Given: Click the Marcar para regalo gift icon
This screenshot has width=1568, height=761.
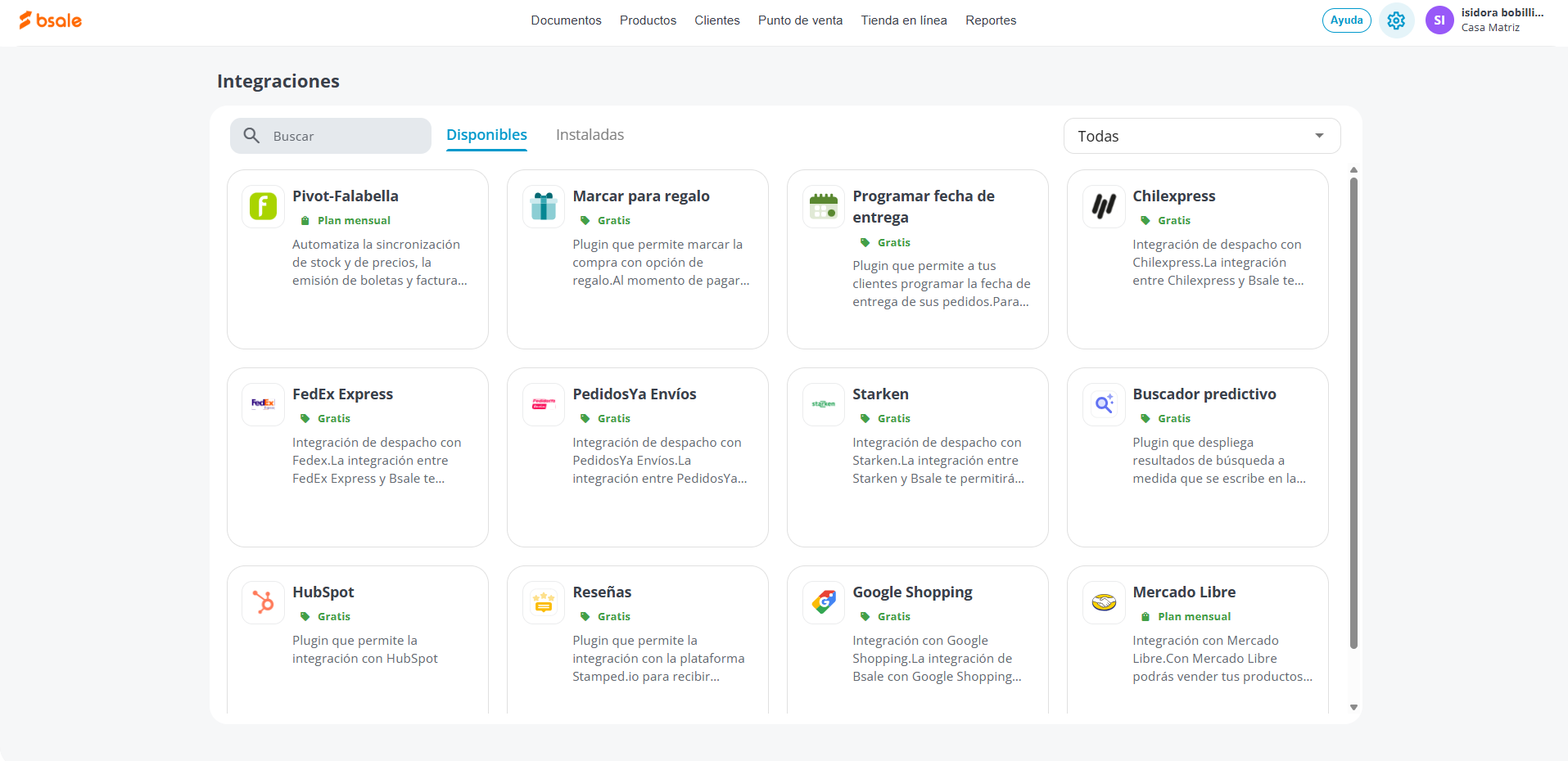Looking at the screenshot, I should tap(544, 206).
